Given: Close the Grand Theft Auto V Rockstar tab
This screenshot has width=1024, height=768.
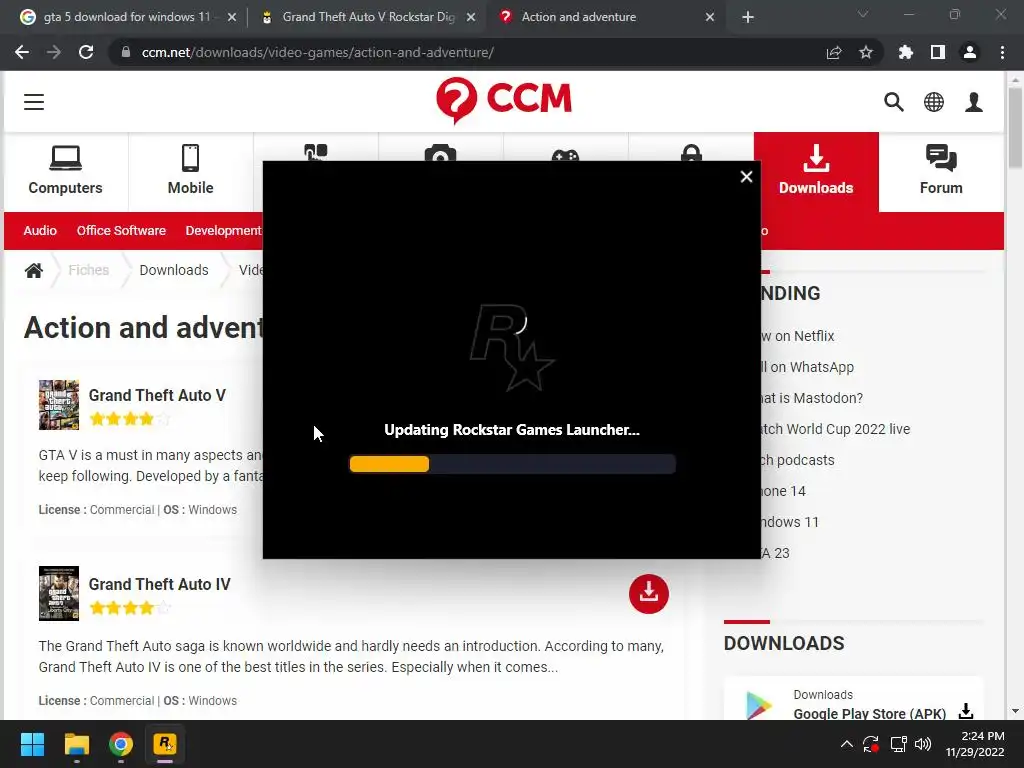Looking at the screenshot, I should [471, 18].
